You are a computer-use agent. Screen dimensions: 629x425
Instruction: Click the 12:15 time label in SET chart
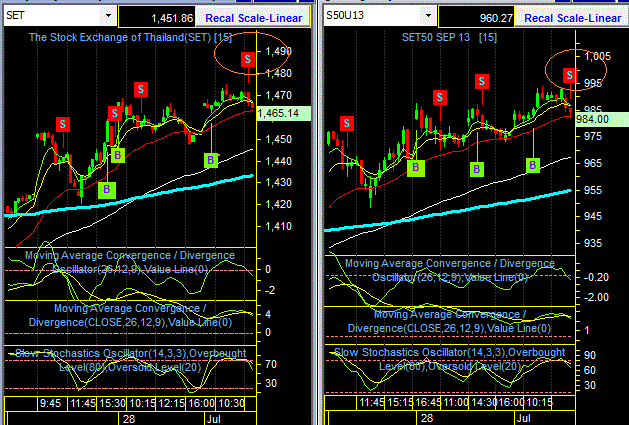point(172,403)
